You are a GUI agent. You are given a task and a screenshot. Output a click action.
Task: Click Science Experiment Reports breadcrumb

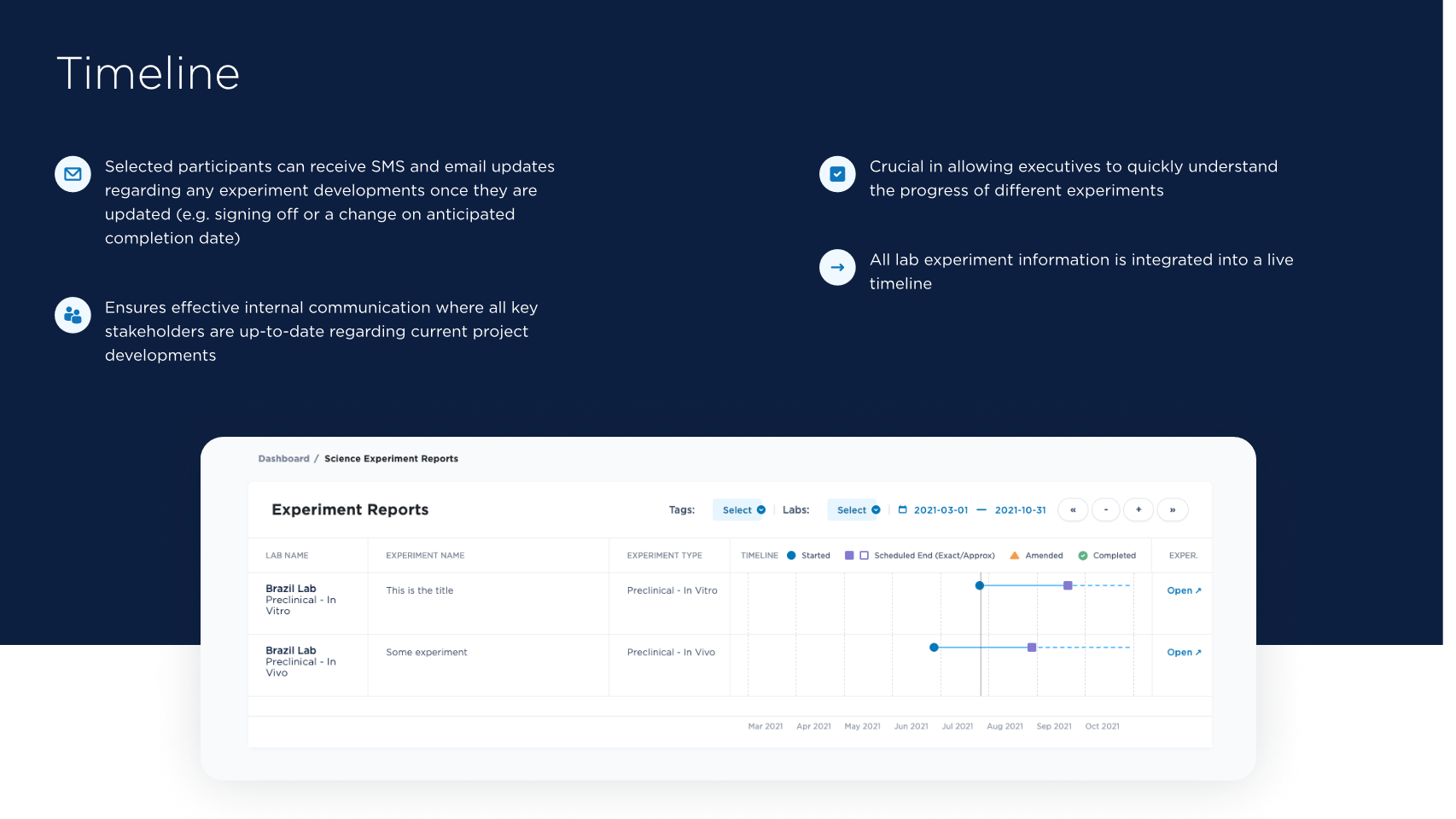[x=391, y=459]
